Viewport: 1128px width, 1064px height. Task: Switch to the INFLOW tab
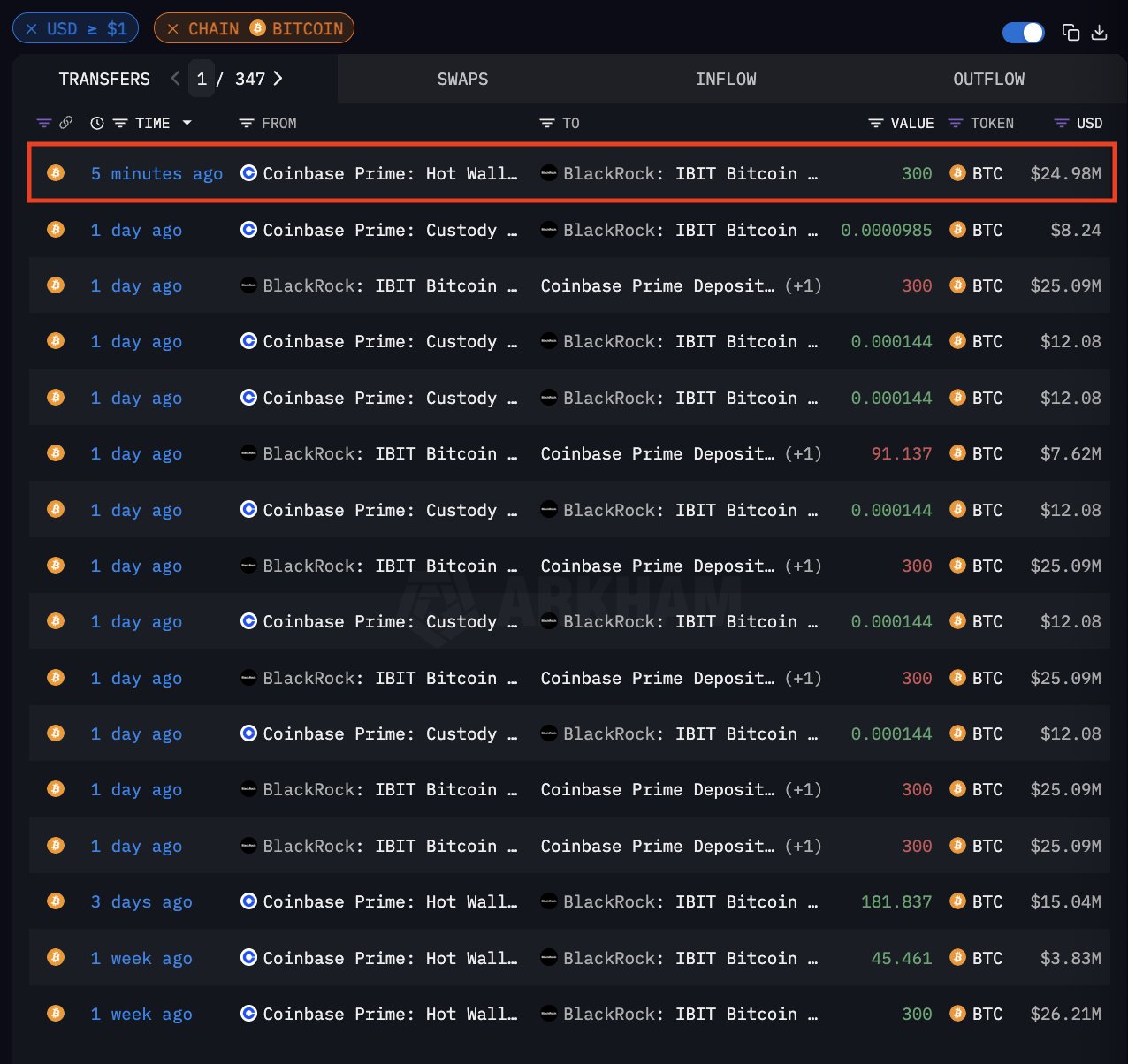pos(726,79)
